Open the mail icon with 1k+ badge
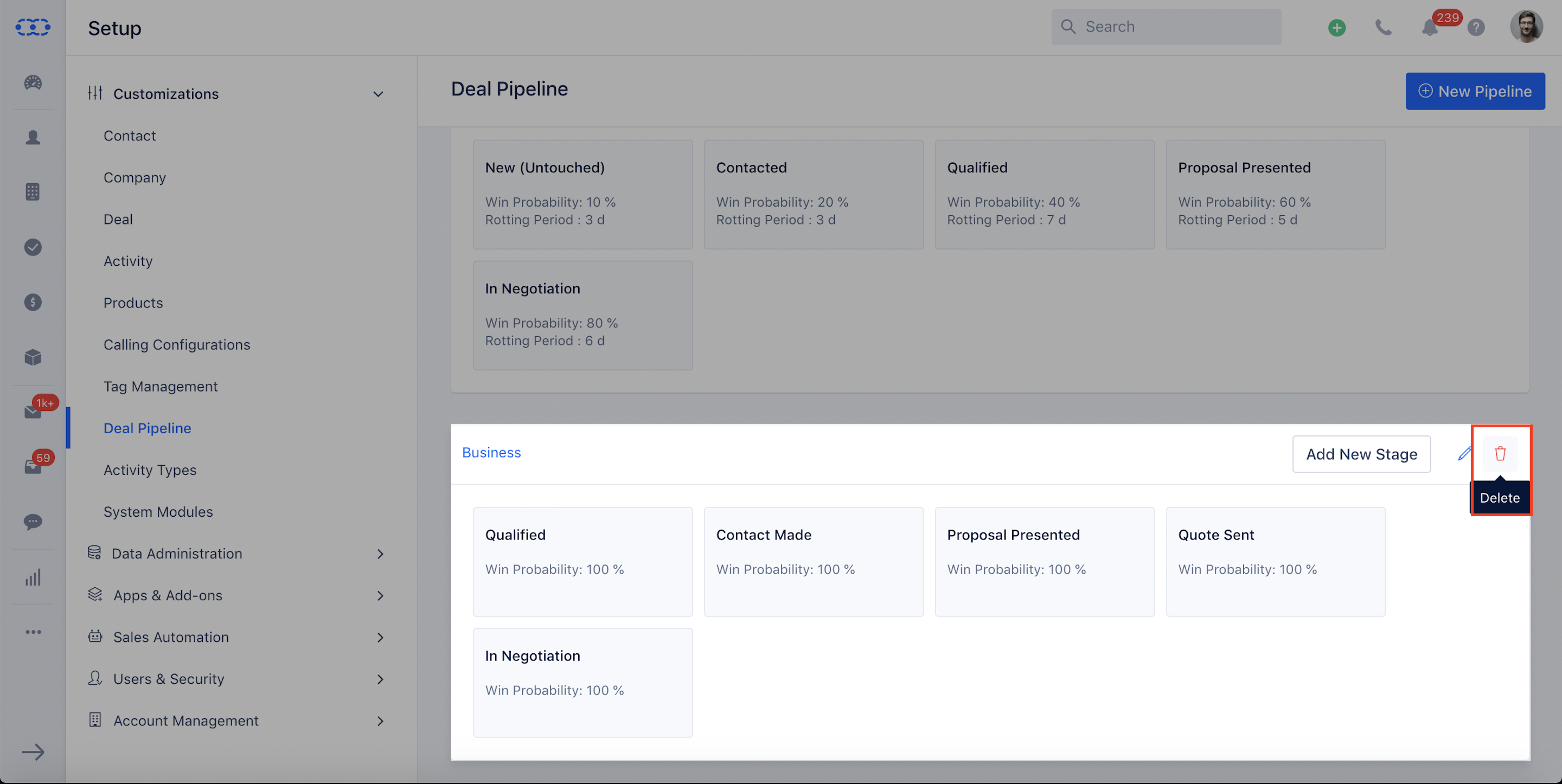 tap(33, 412)
